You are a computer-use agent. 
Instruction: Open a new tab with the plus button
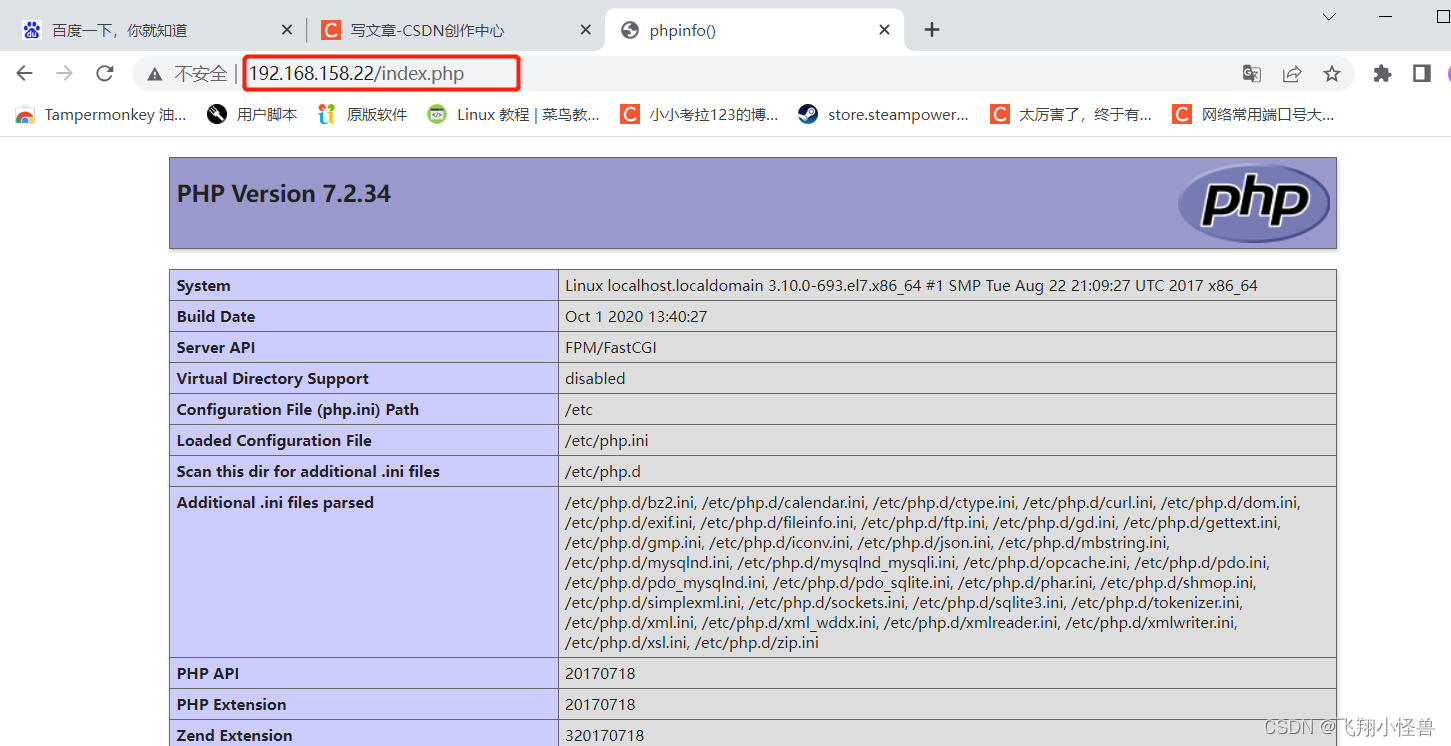931,29
